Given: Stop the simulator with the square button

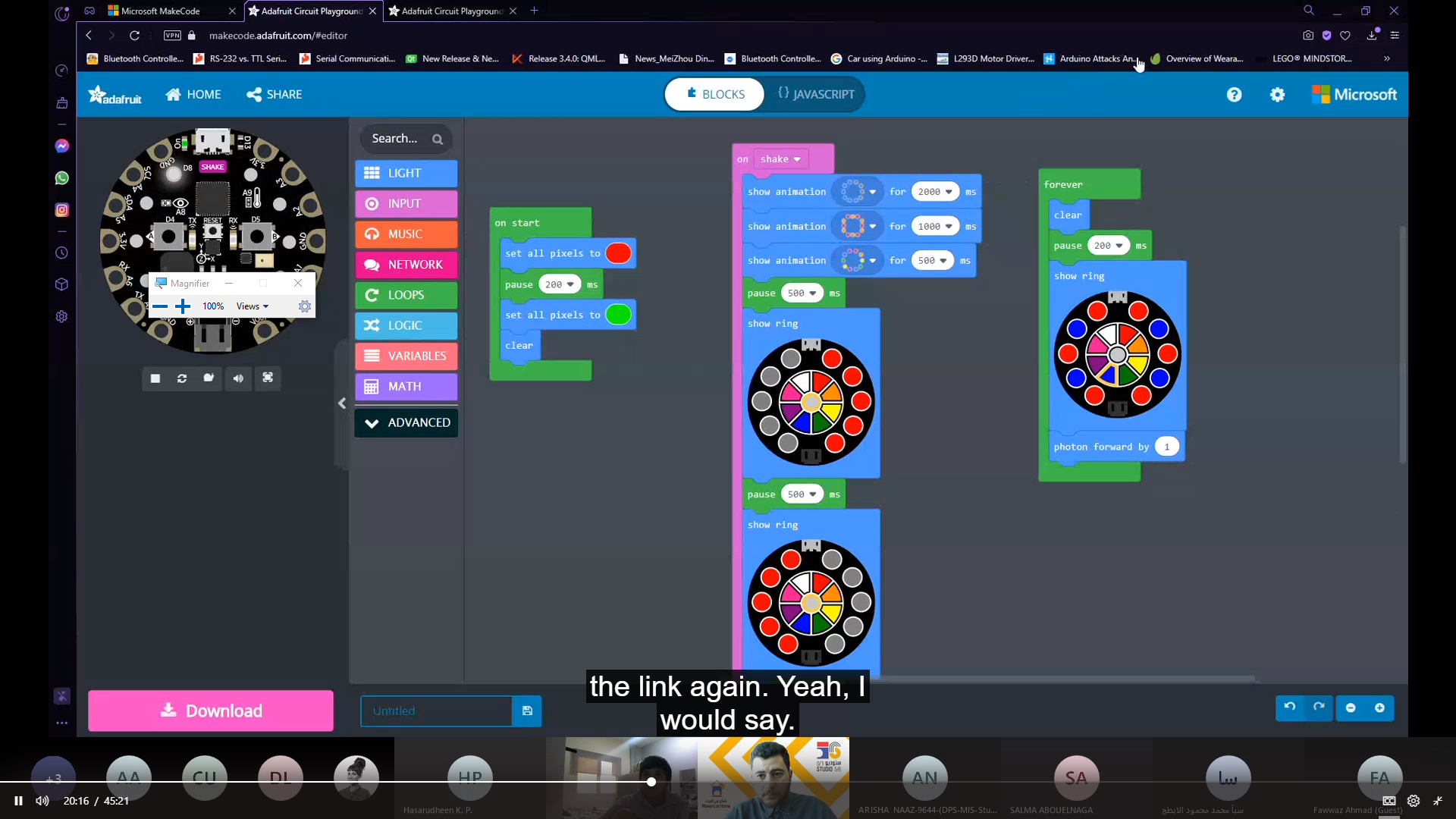Looking at the screenshot, I should tap(155, 378).
